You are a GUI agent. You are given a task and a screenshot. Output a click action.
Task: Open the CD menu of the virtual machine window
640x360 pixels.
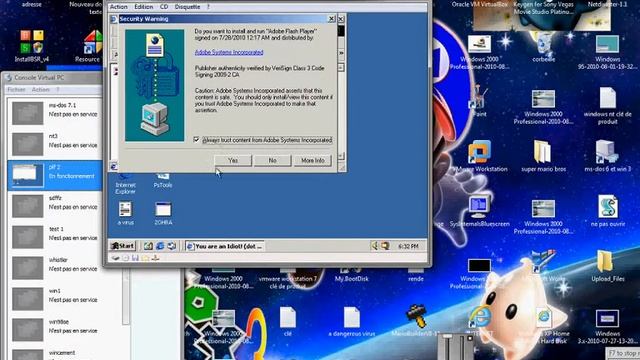(x=164, y=7)
